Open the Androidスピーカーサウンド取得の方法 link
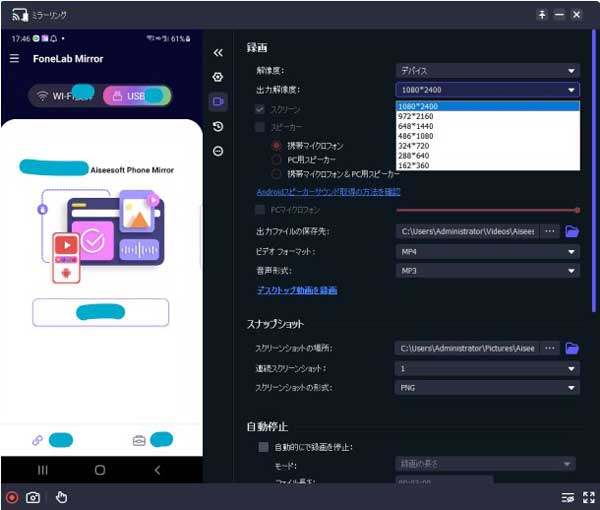The width and height of the screenshot is (600, 510). tap(328, 191)
